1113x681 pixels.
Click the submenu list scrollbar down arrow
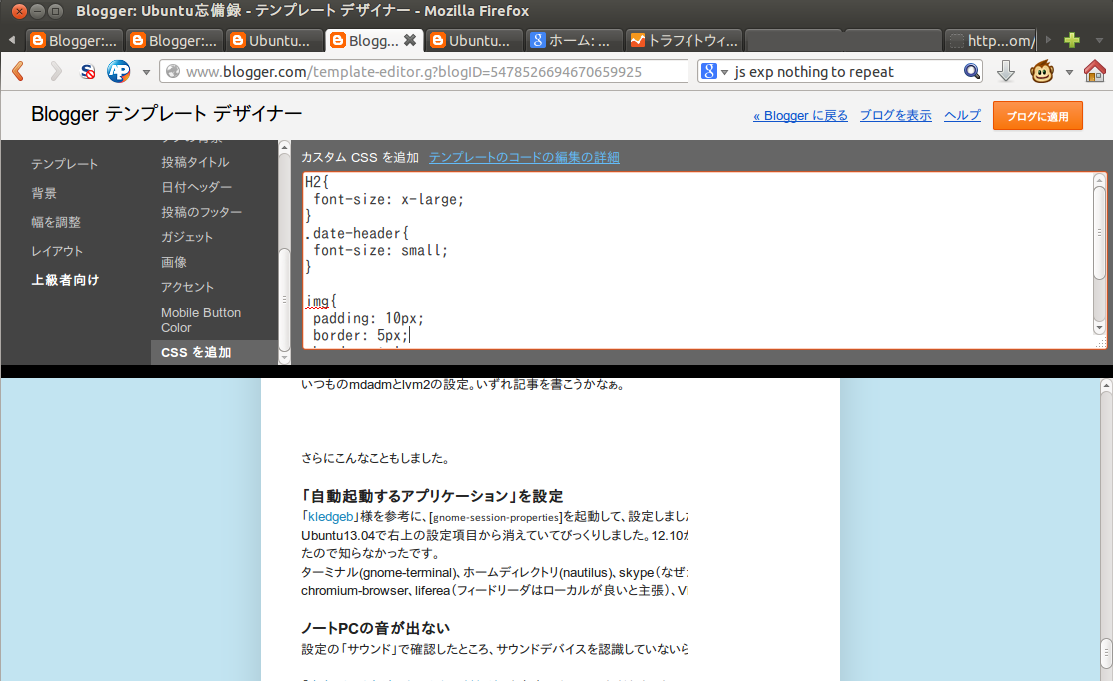(284, 358)
